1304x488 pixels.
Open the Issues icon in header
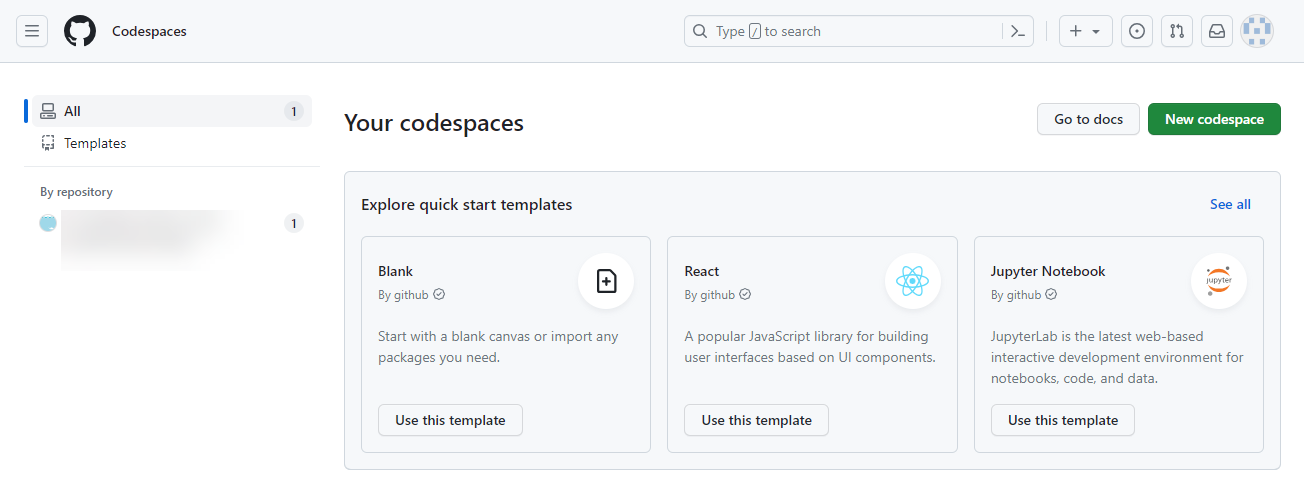click(1137, 31)
